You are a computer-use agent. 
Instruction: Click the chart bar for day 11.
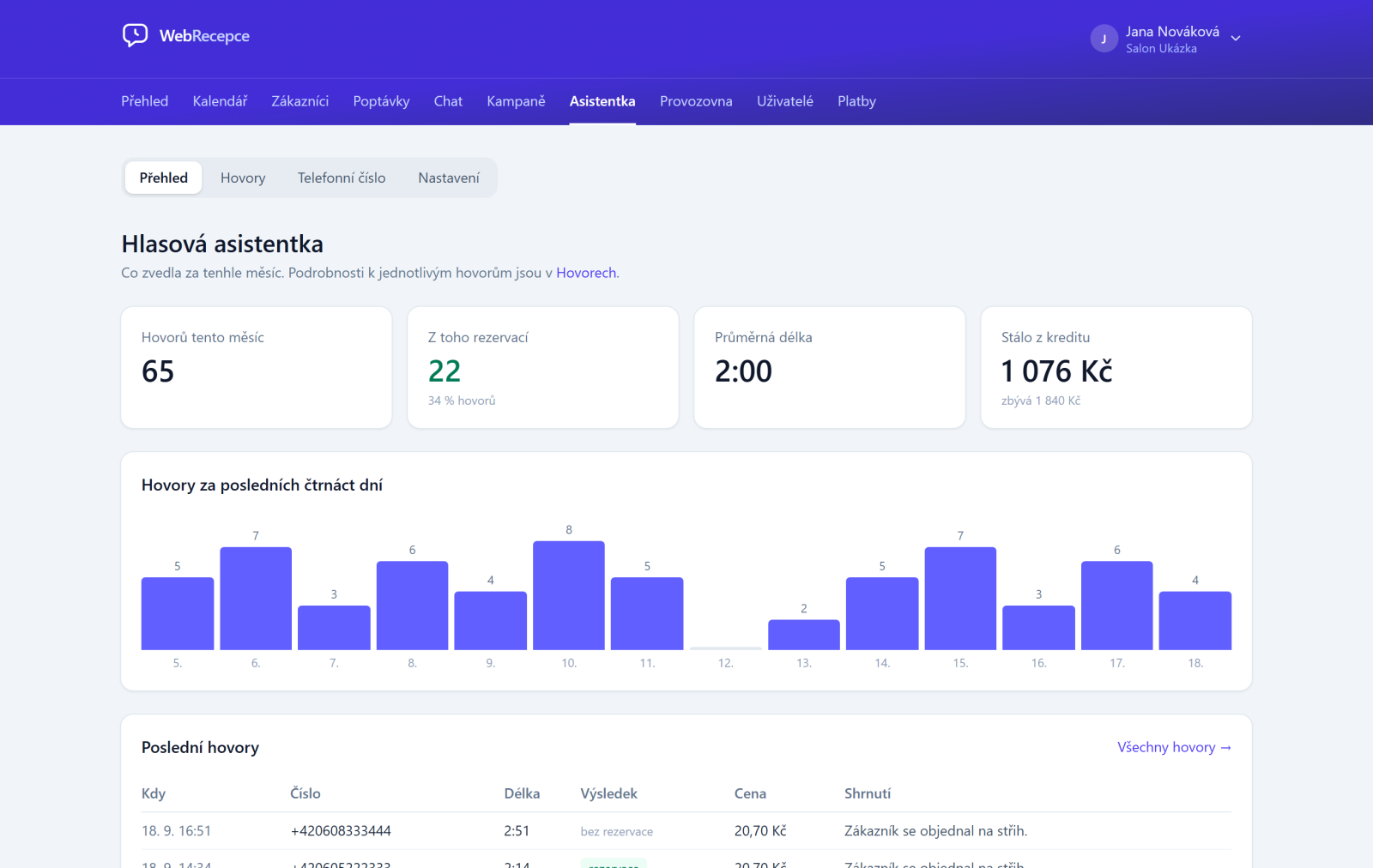click(647, 613)
